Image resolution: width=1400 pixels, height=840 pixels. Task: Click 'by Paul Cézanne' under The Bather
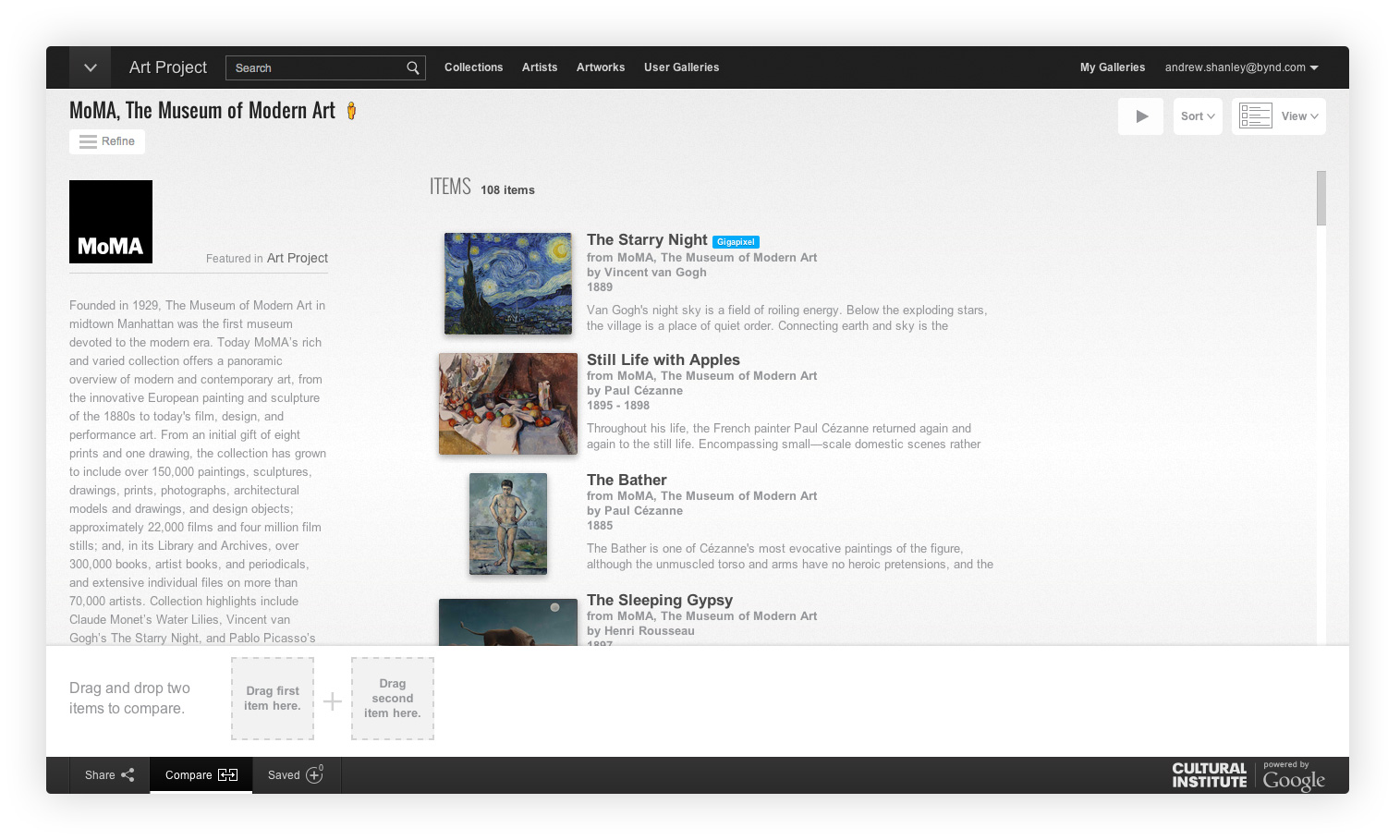click(x=635, y=511)
